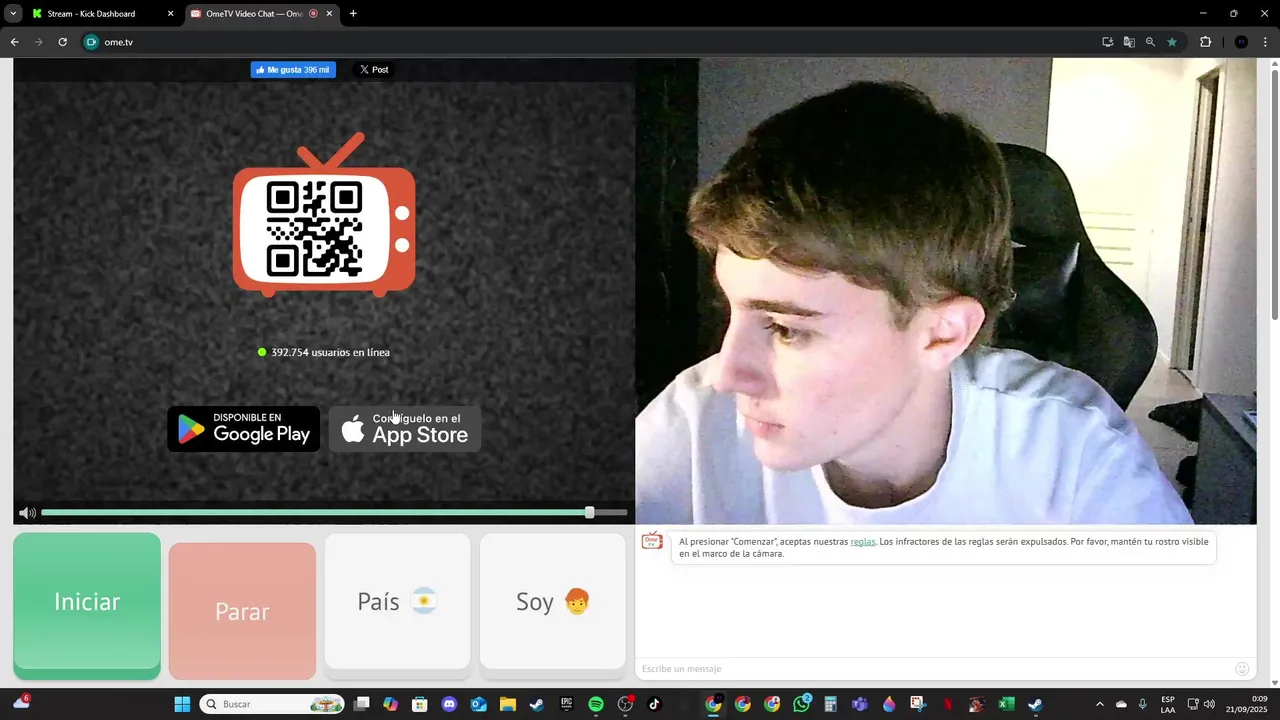The width and height of the screenshot is (1280, 720).
Task: Click the local webcam video feed
Action: (x=945, y=291)
